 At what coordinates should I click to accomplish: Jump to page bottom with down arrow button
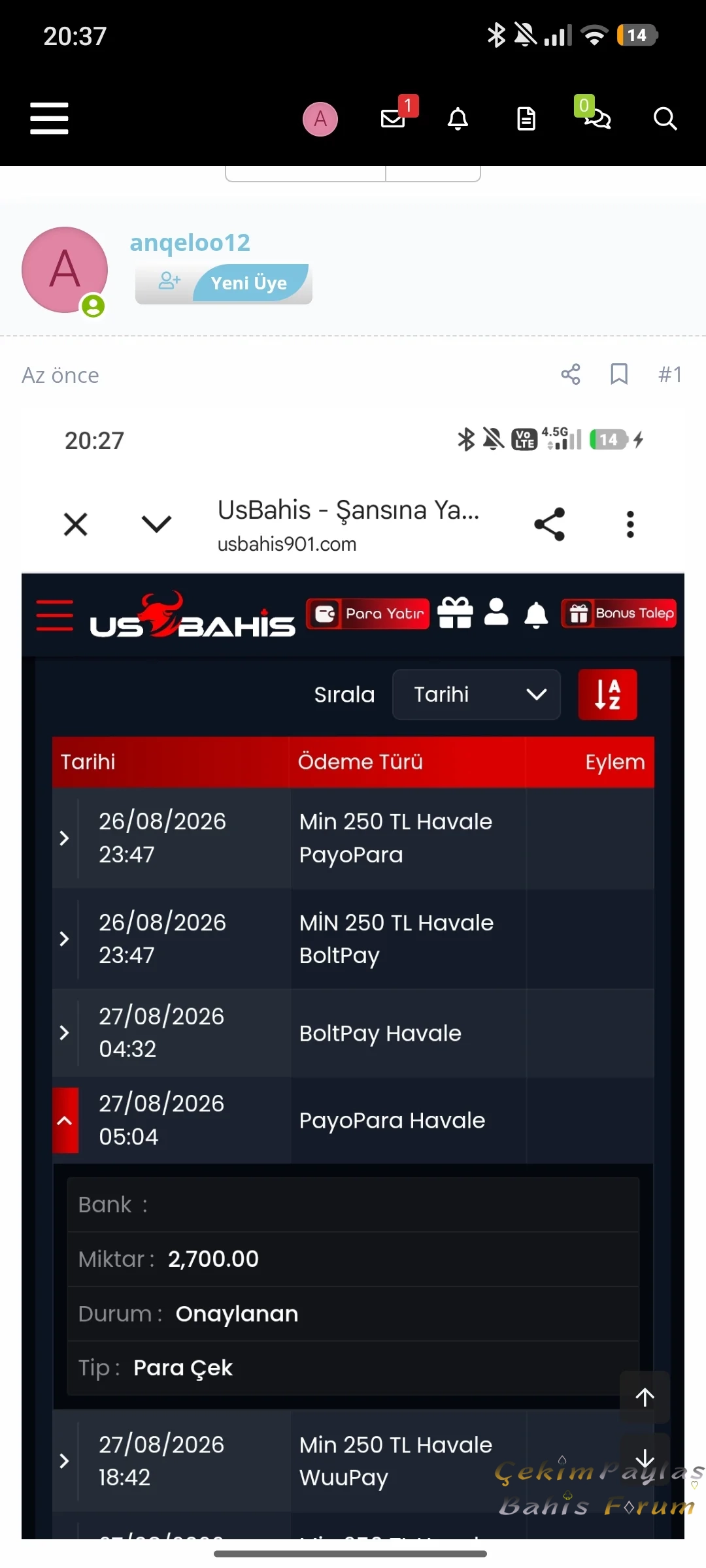pyautogui.click(x=645, y=1458)
